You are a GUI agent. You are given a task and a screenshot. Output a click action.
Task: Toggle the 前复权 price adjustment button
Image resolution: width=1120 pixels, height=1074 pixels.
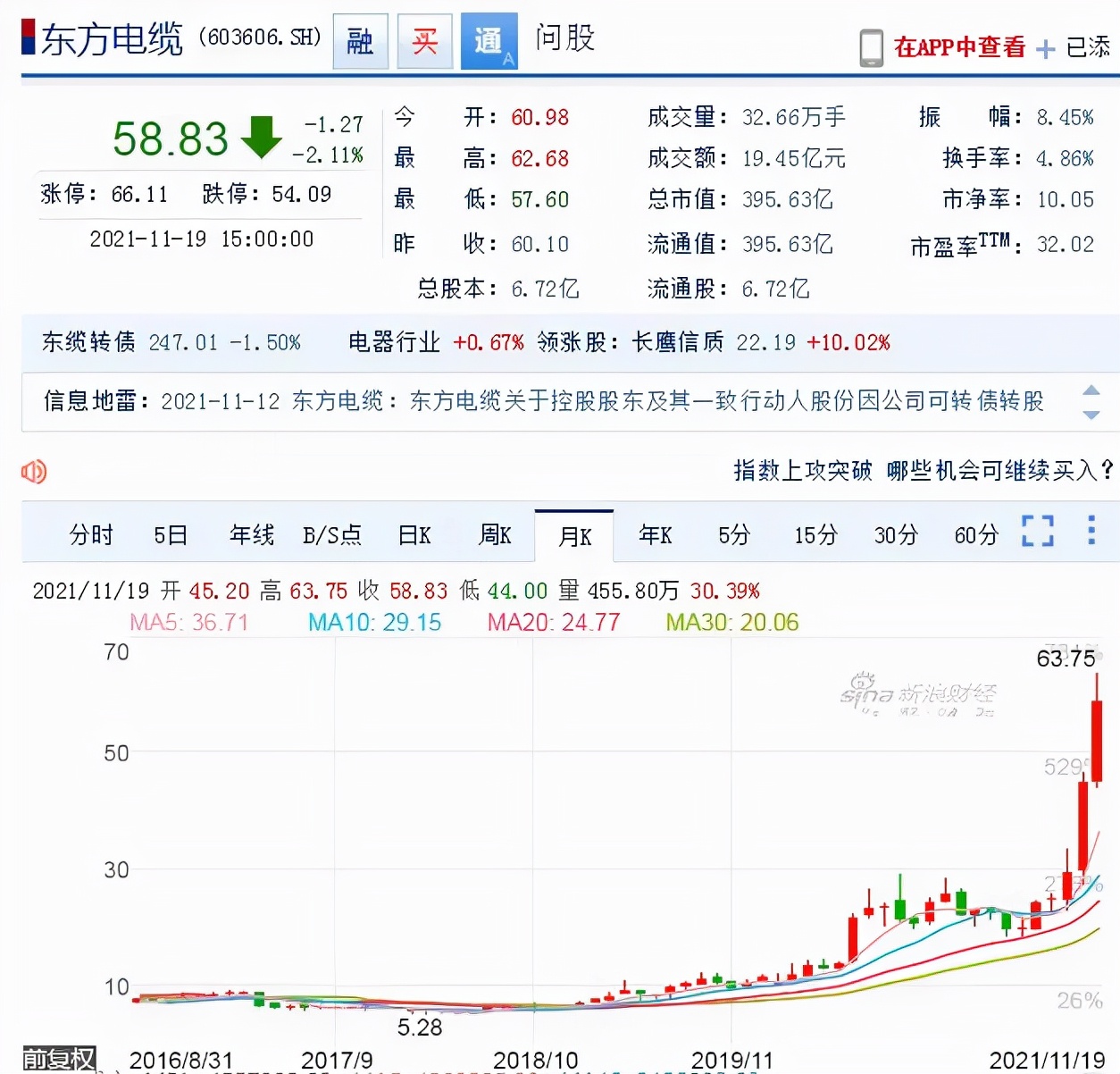(59, 1059)
